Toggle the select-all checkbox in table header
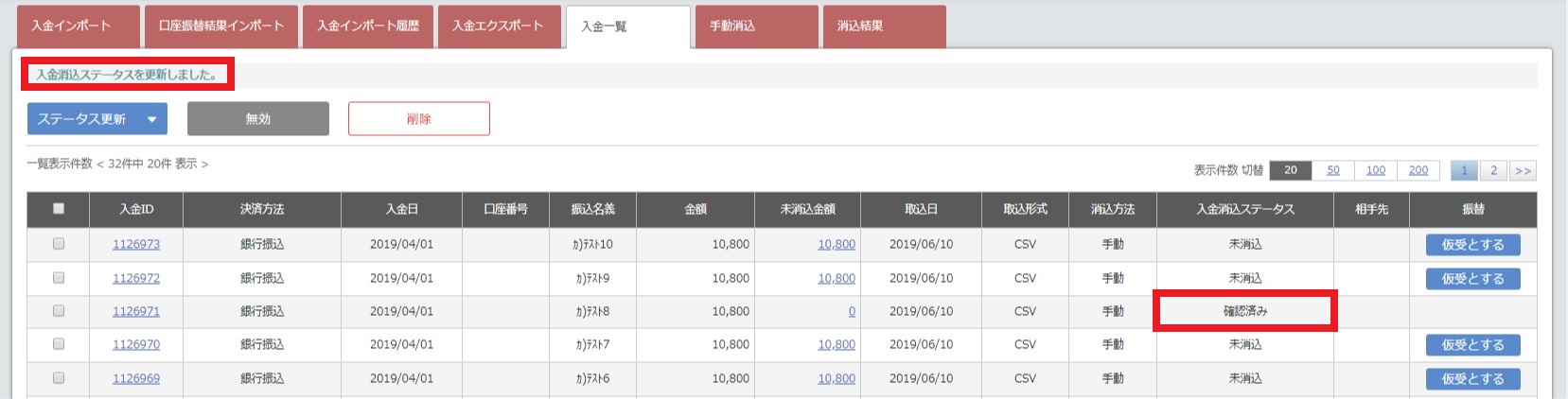Screen dimensions: 1568x399 click(59, 209)
